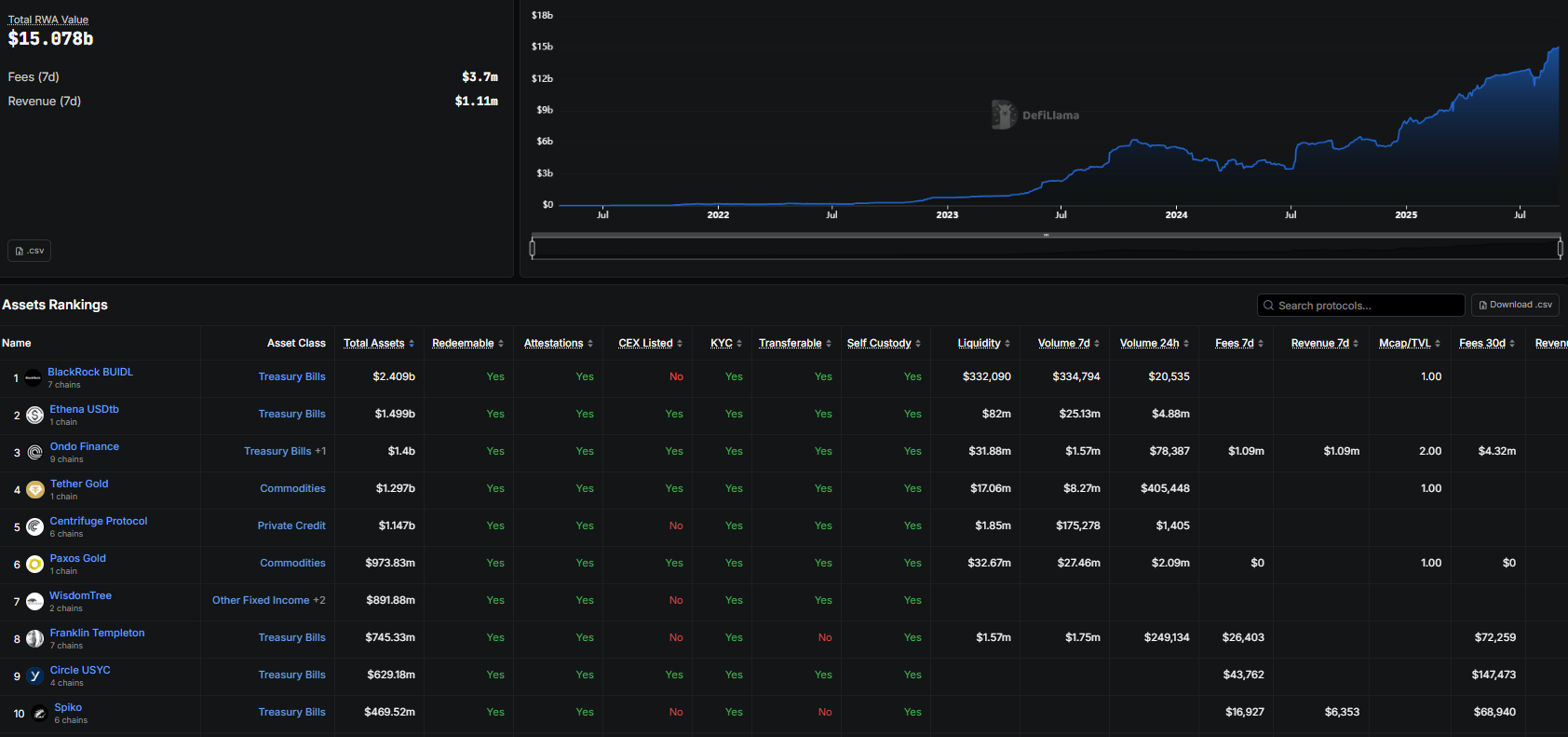Click Treasury Bills class for BlackRock BUIDL
The image size is (1568, 737).
(292, 376)
